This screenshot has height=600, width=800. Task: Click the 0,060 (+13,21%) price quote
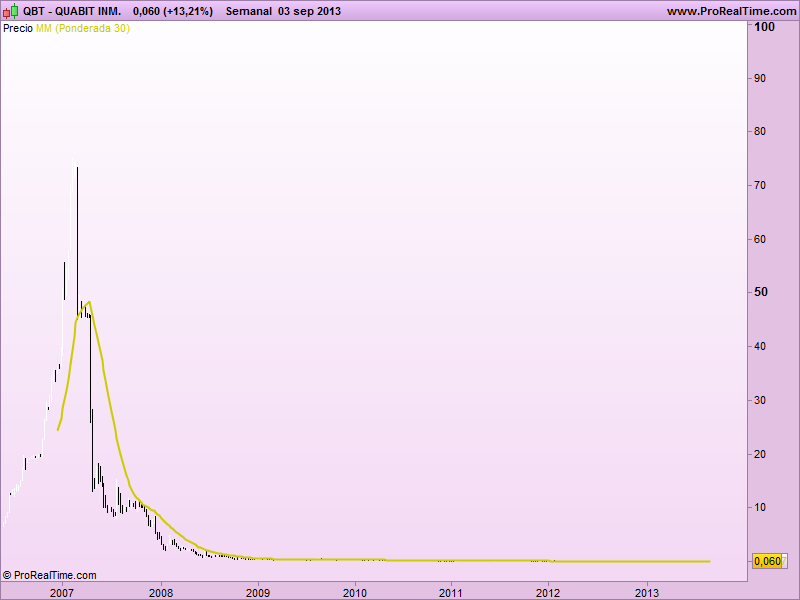coord(173,11)
